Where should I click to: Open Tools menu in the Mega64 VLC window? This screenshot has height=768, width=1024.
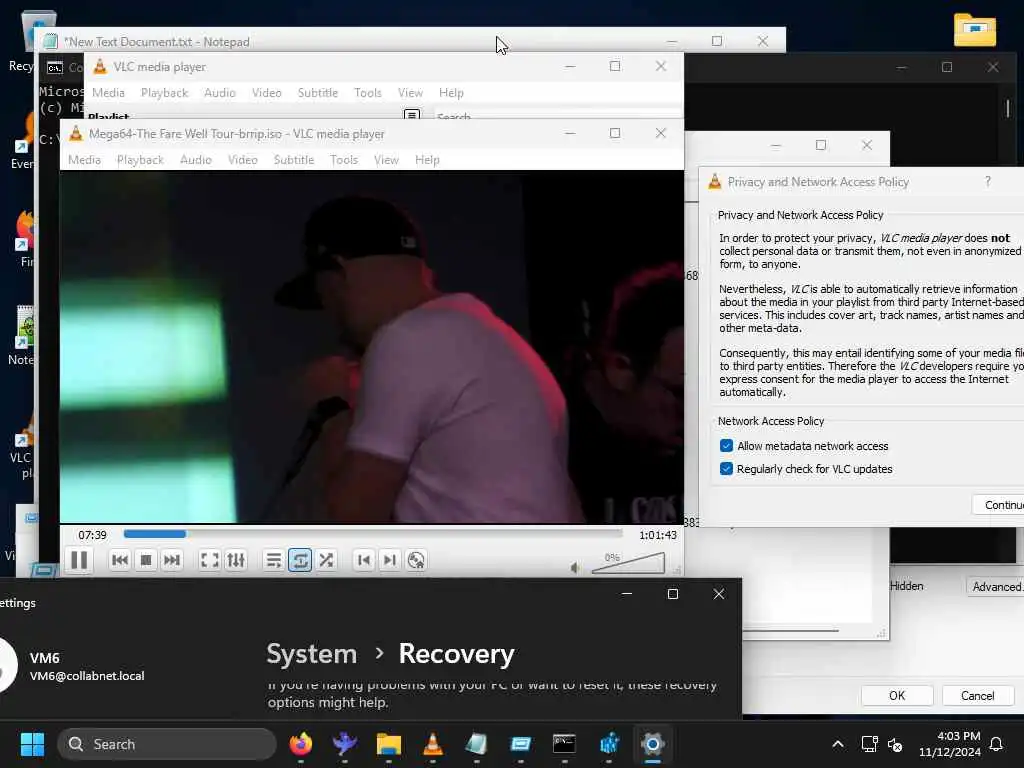[344, 160]
